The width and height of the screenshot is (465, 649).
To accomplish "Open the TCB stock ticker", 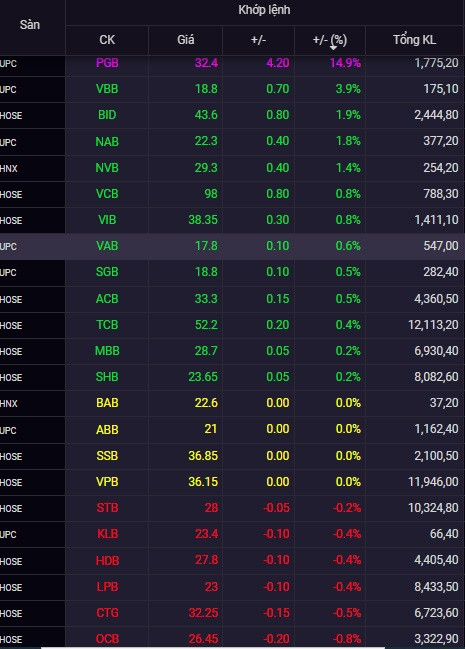I will coord(107,325).
